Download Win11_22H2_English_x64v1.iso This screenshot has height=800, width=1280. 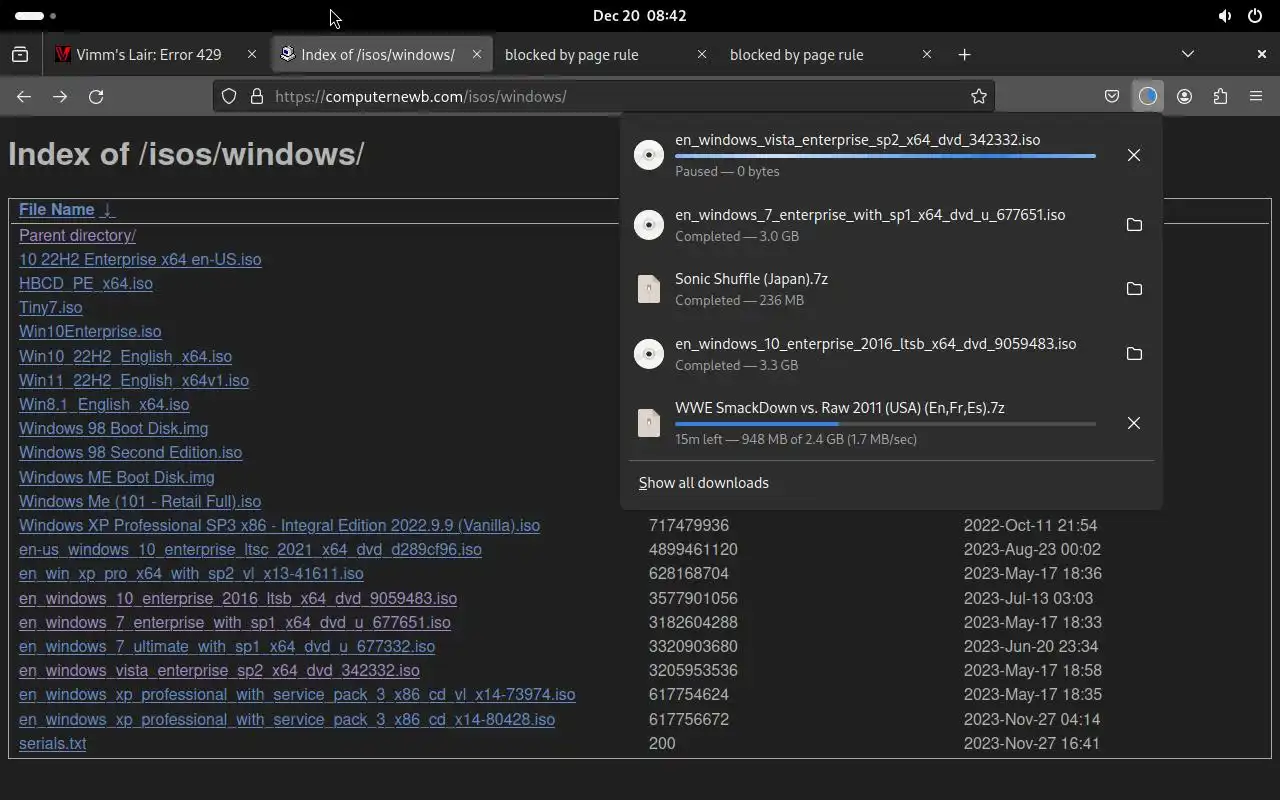pyautogui.click(x=134, y=380)
